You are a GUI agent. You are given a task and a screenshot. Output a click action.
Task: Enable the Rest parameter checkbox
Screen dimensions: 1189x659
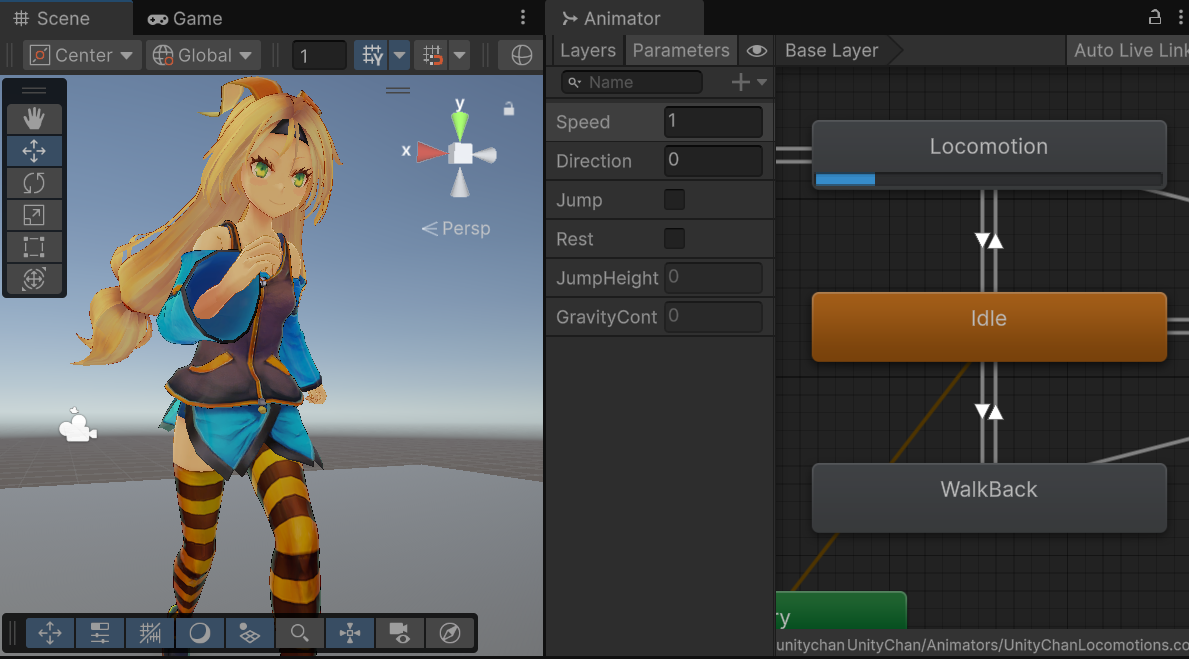pos(675,239)
